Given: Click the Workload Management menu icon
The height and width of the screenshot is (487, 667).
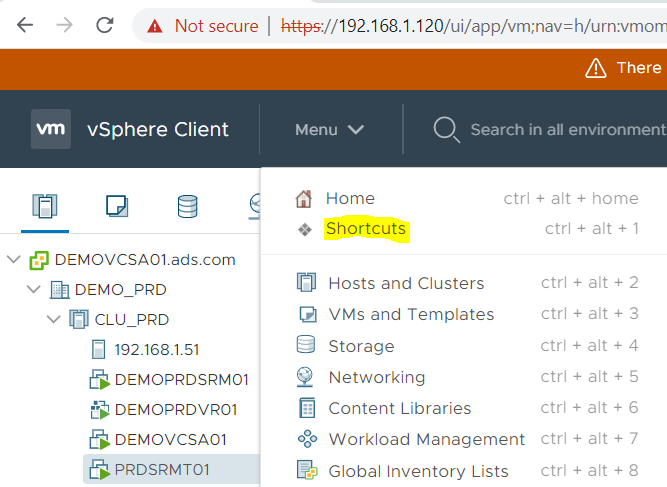Looking at the screenshot, I should coord(307,439).
